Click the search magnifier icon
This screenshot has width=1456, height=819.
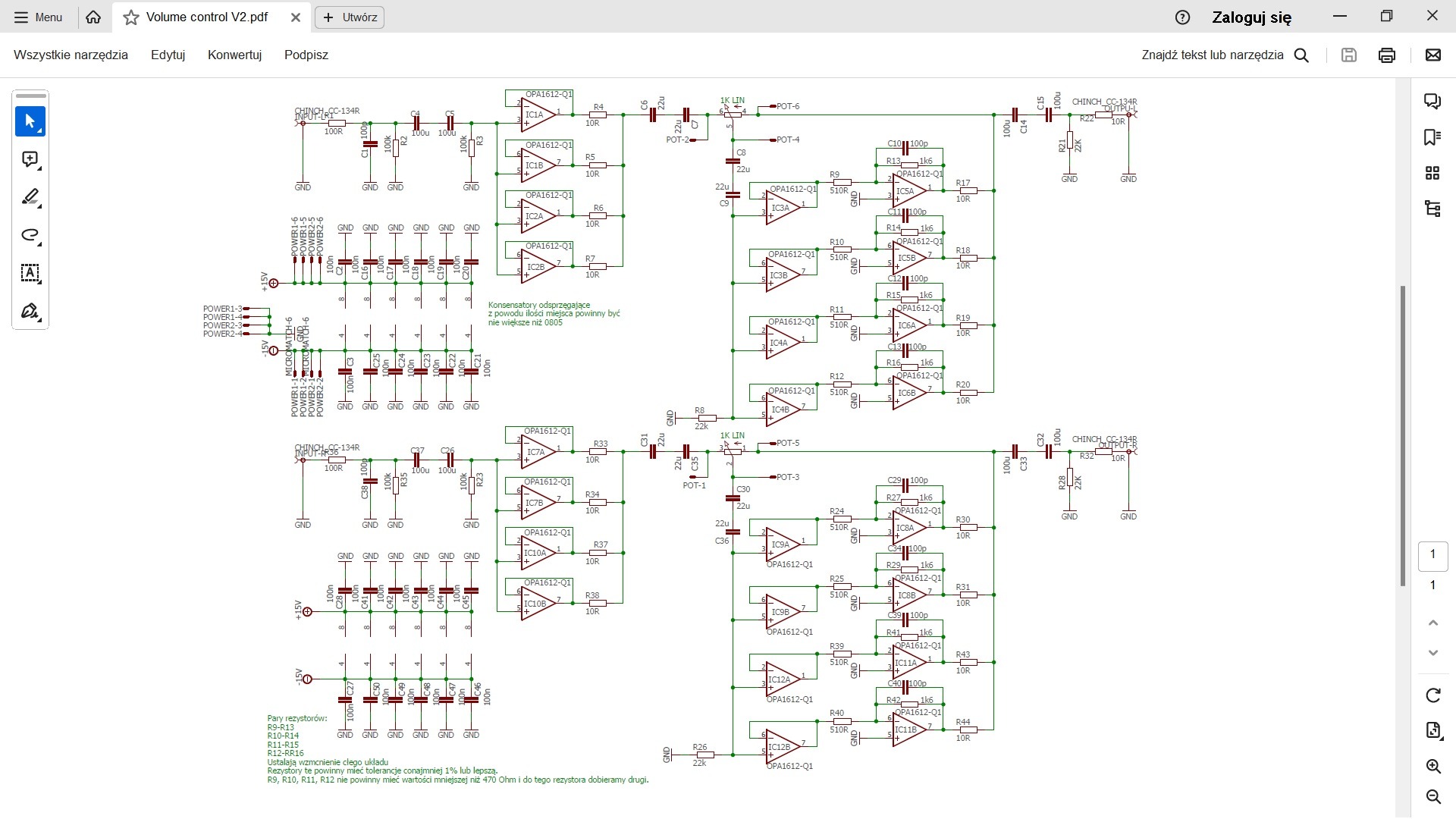point(1301,55)
